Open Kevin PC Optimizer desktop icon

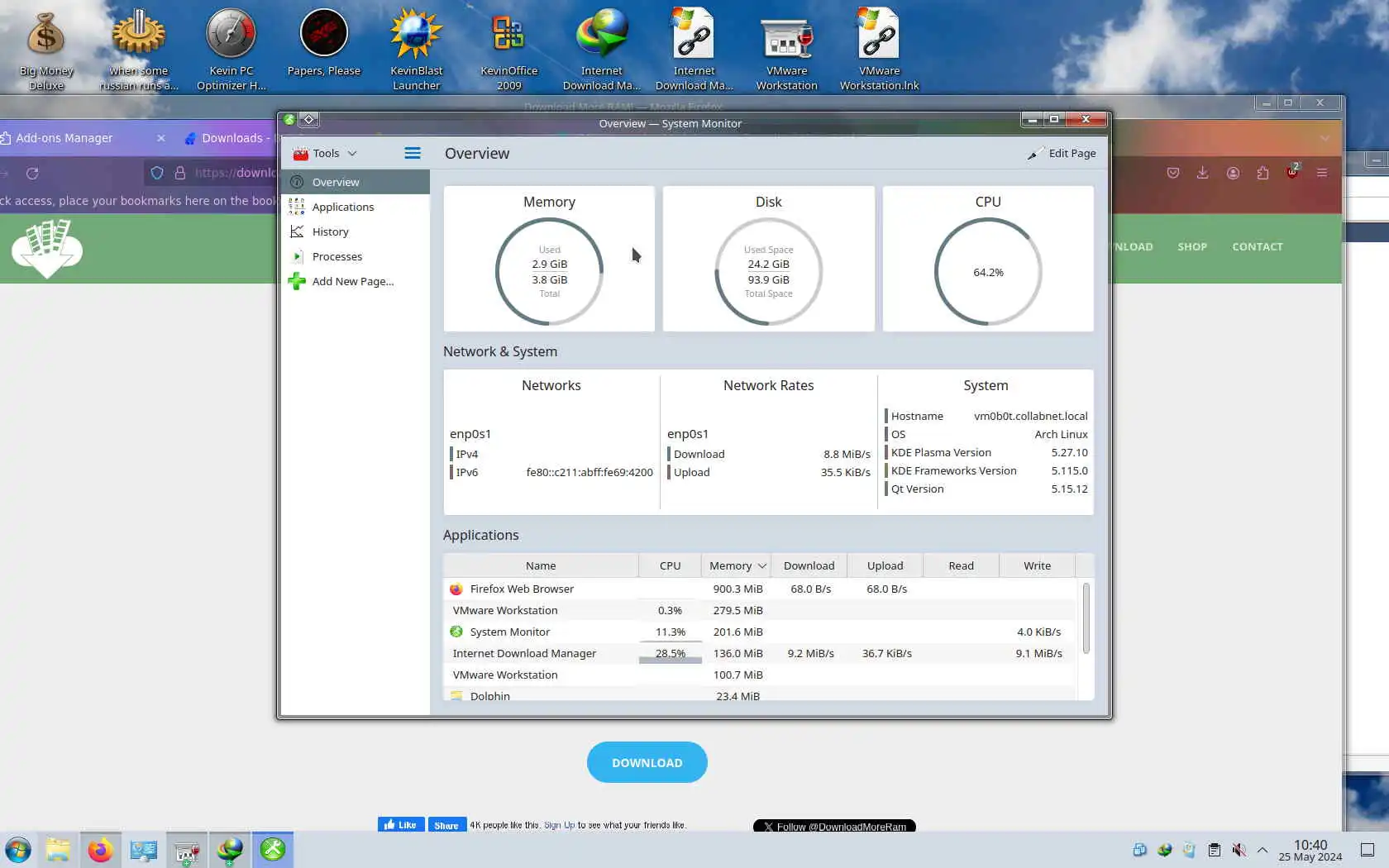tap(231, 50)
